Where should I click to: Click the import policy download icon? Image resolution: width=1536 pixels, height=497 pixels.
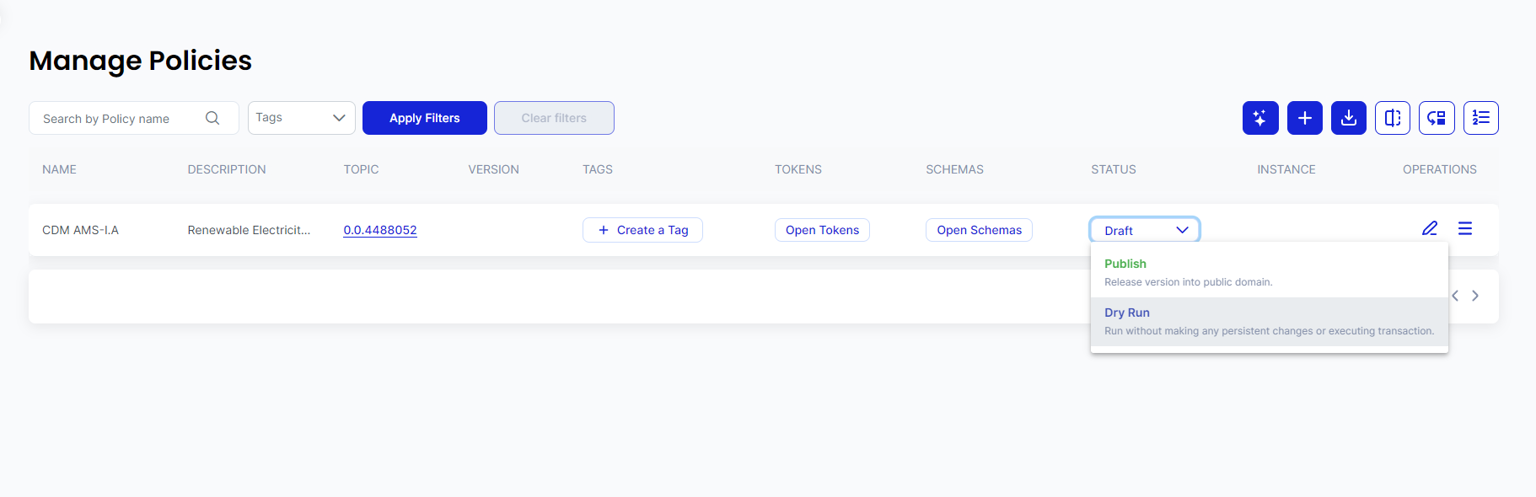(x=1348, y=118)
